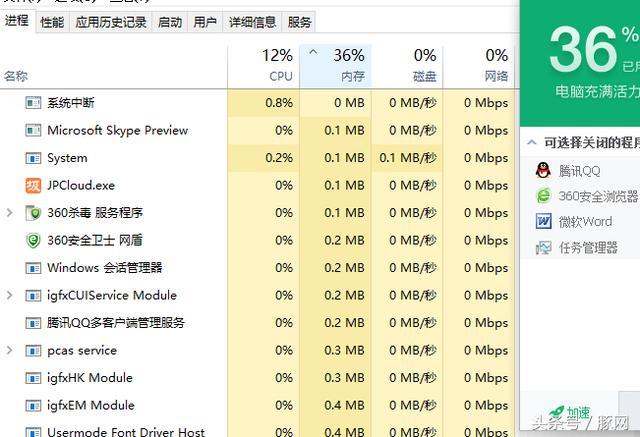Viewport: 640px width, 437px height.
Task: Click the 360安全卫士 网盾 green shield icon
Action: click(x=33, y=240)
